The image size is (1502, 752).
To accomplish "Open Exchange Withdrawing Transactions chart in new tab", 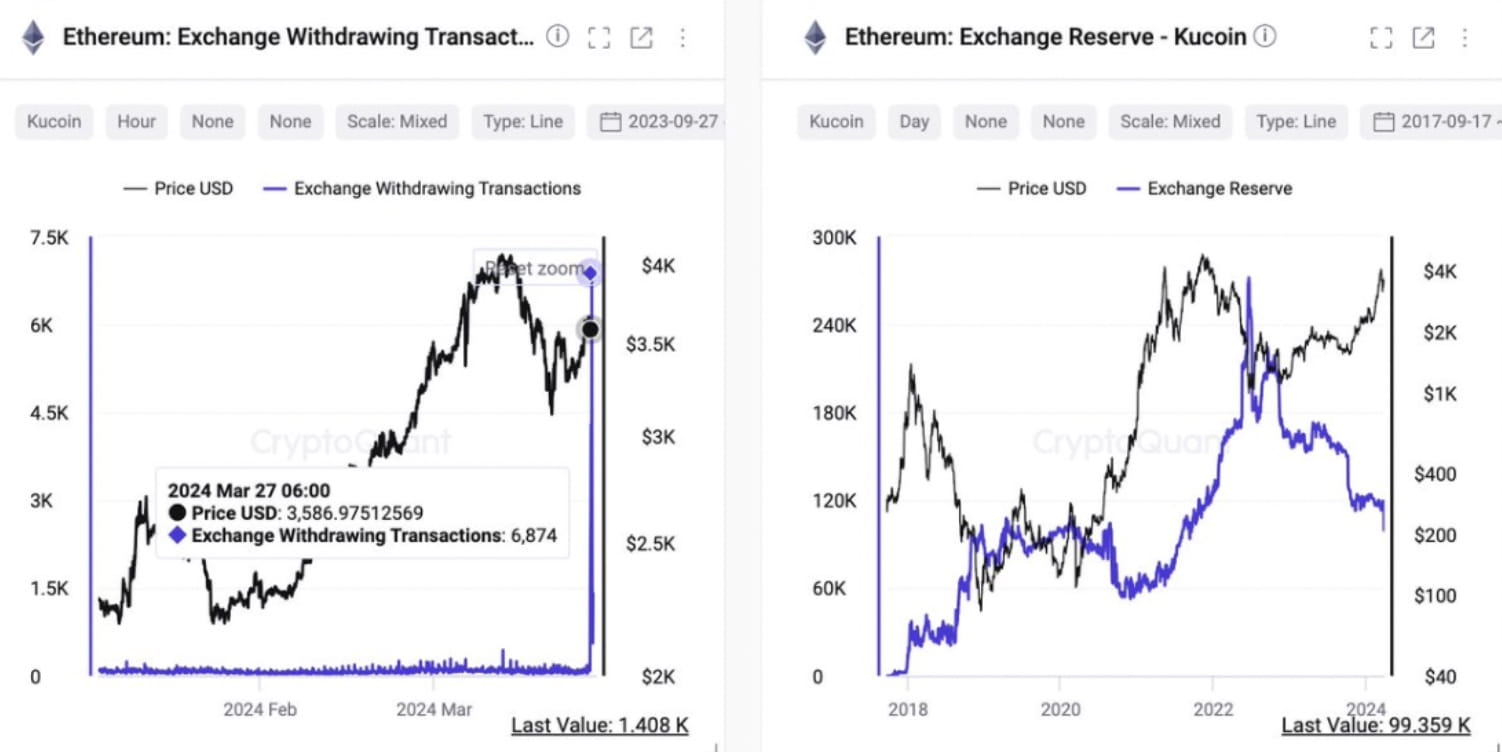I will [x=640, y=37].
